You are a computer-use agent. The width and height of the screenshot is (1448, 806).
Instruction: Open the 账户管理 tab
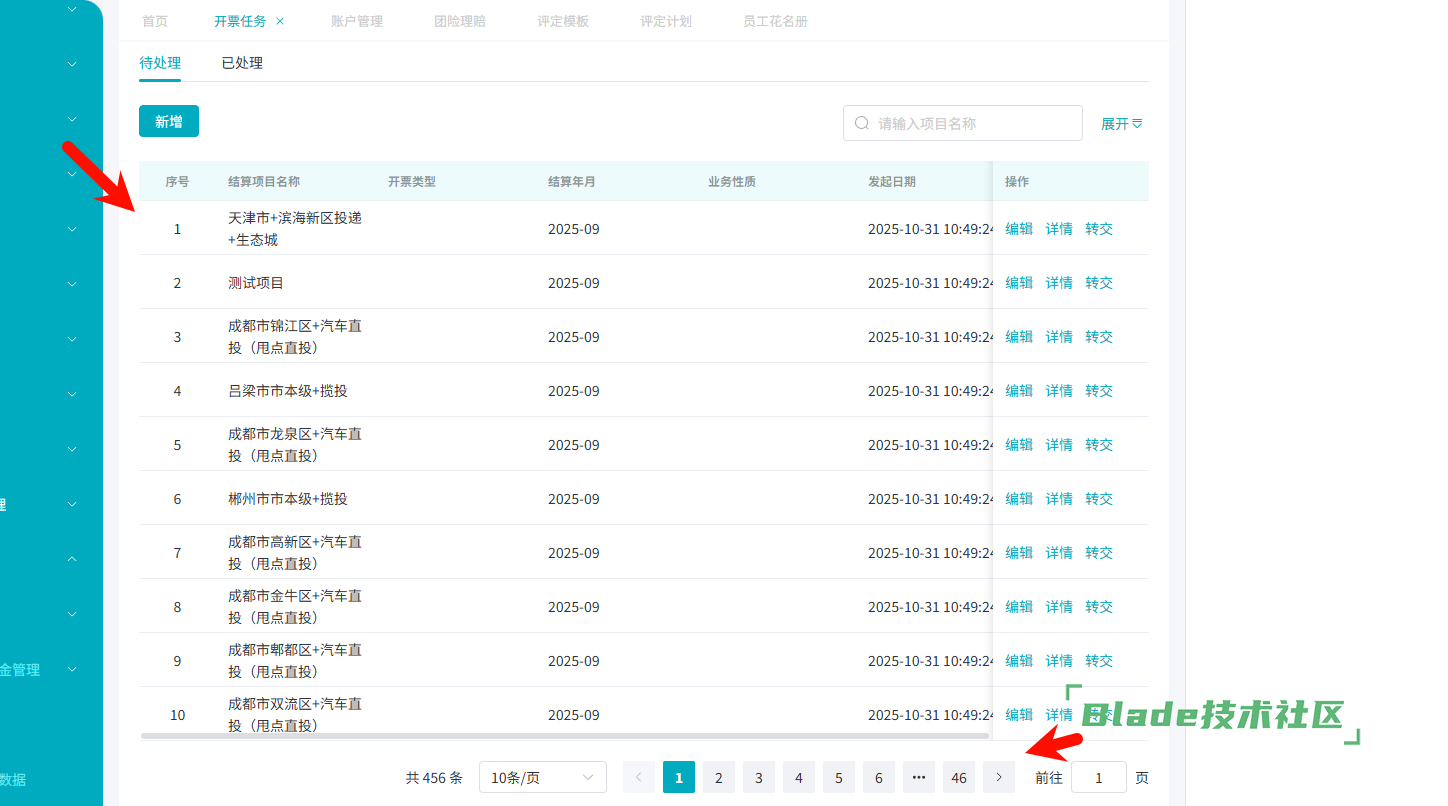tap(357, 21)
